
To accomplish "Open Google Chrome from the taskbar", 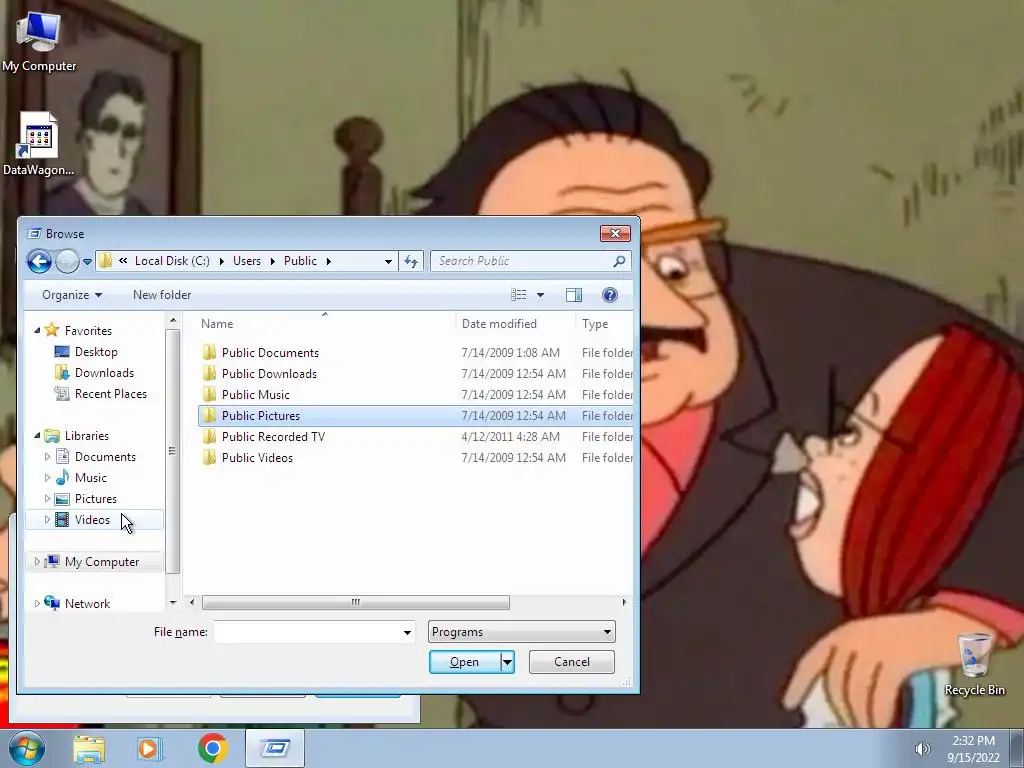I will click(x=212, y=748).
